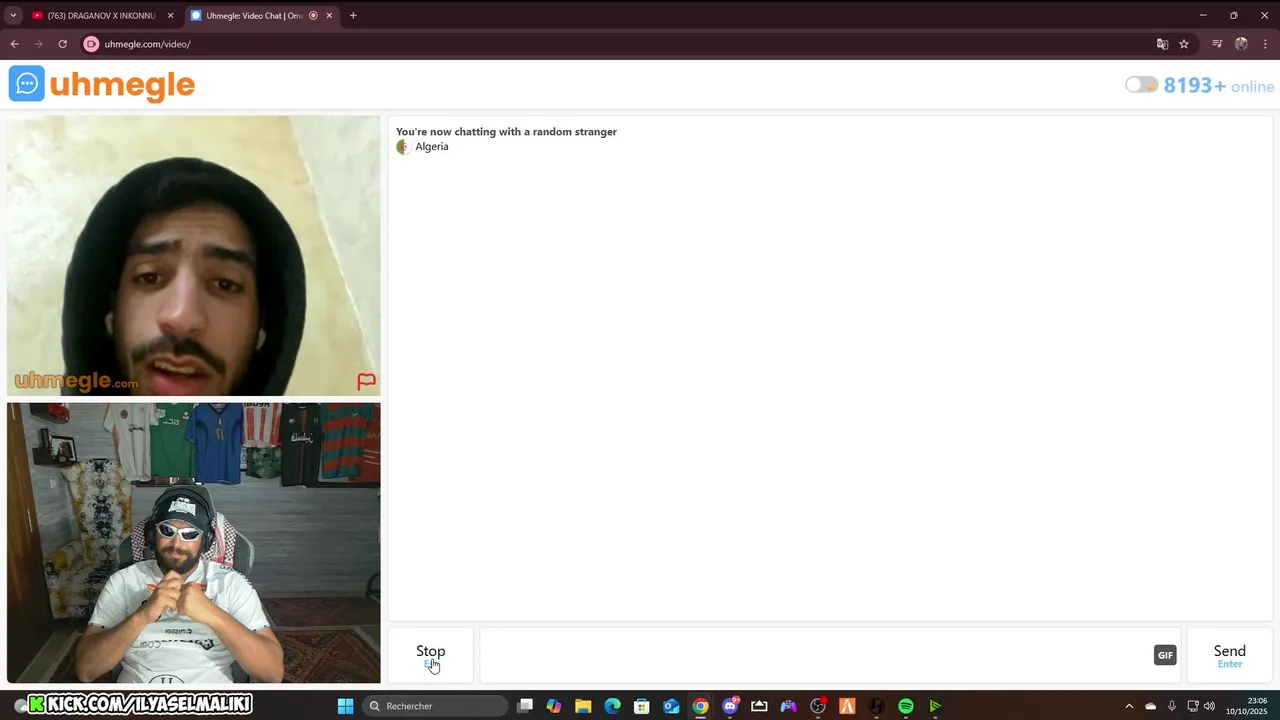
Task: Open the OneDrive cloud tray icon
Action: tap(1150, 706)
